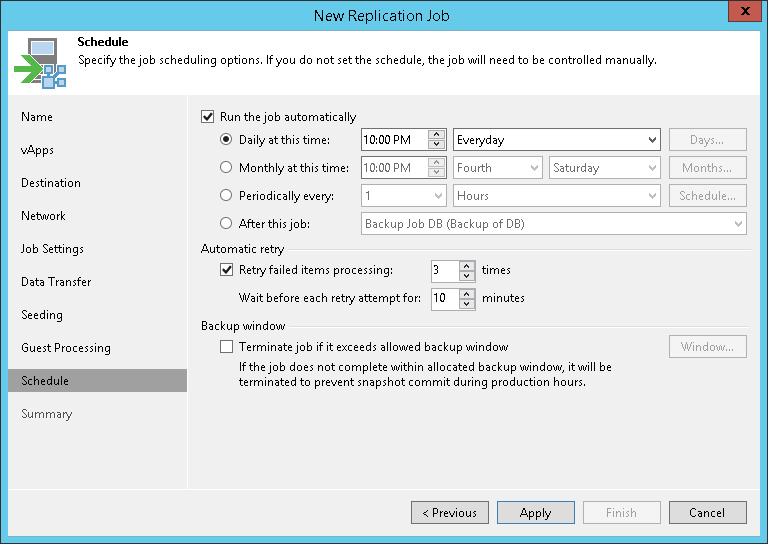Choose Periodically every radio button

point(226,196)
